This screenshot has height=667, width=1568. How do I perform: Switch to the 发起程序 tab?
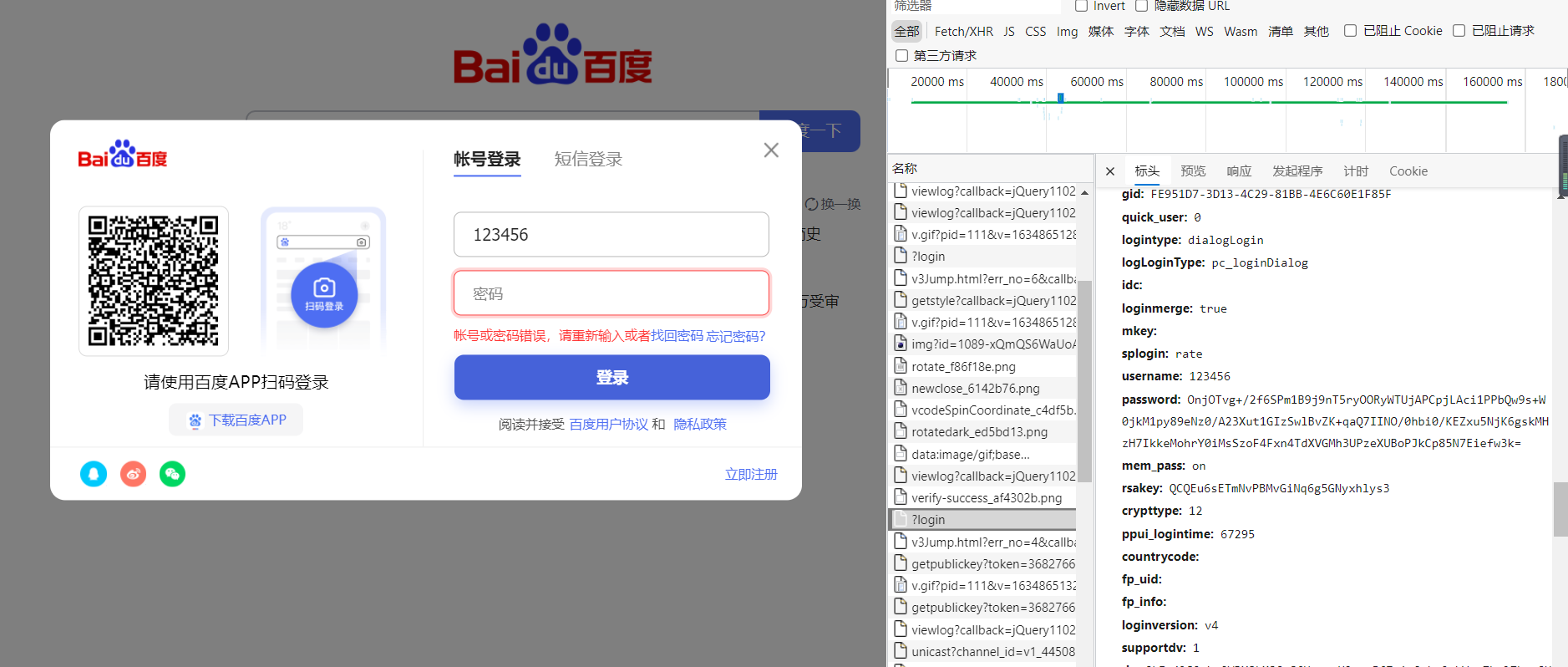point(1297,171)
